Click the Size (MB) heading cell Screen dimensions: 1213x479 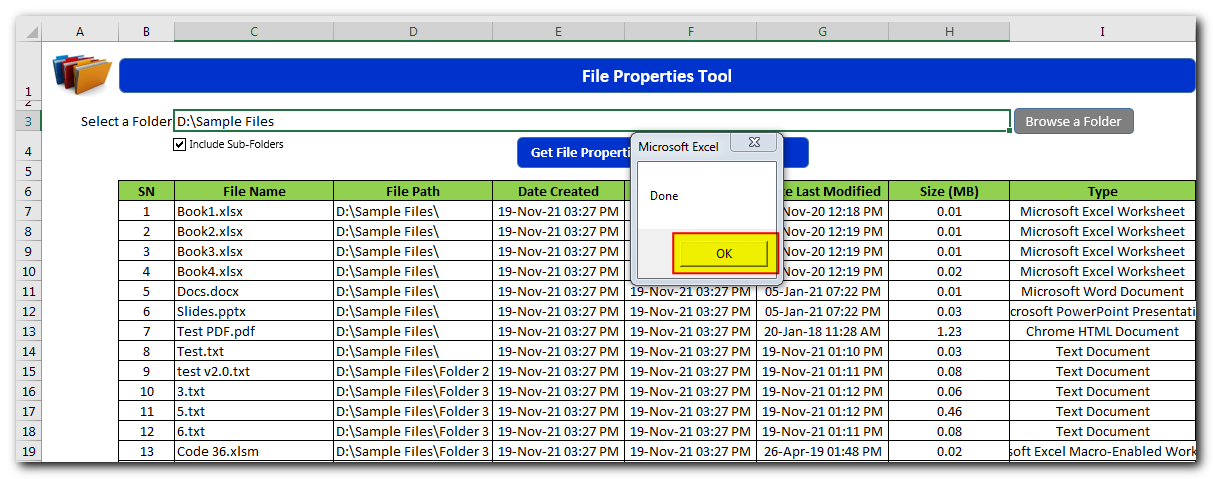click(949, 191)
